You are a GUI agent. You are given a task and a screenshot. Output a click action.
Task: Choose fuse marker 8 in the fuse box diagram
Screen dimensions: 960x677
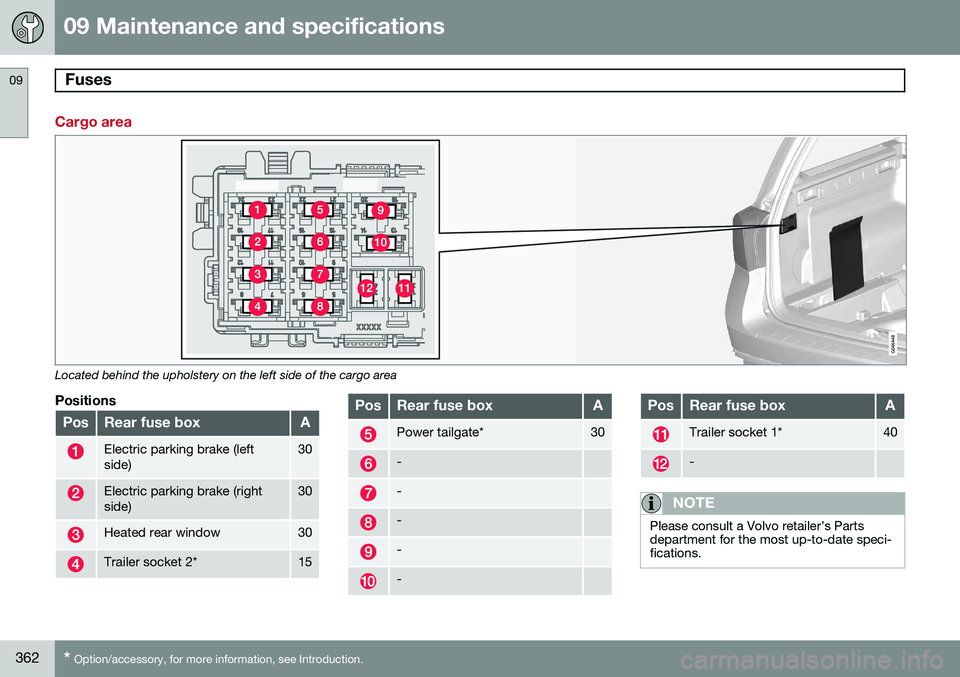pos(320,306)
